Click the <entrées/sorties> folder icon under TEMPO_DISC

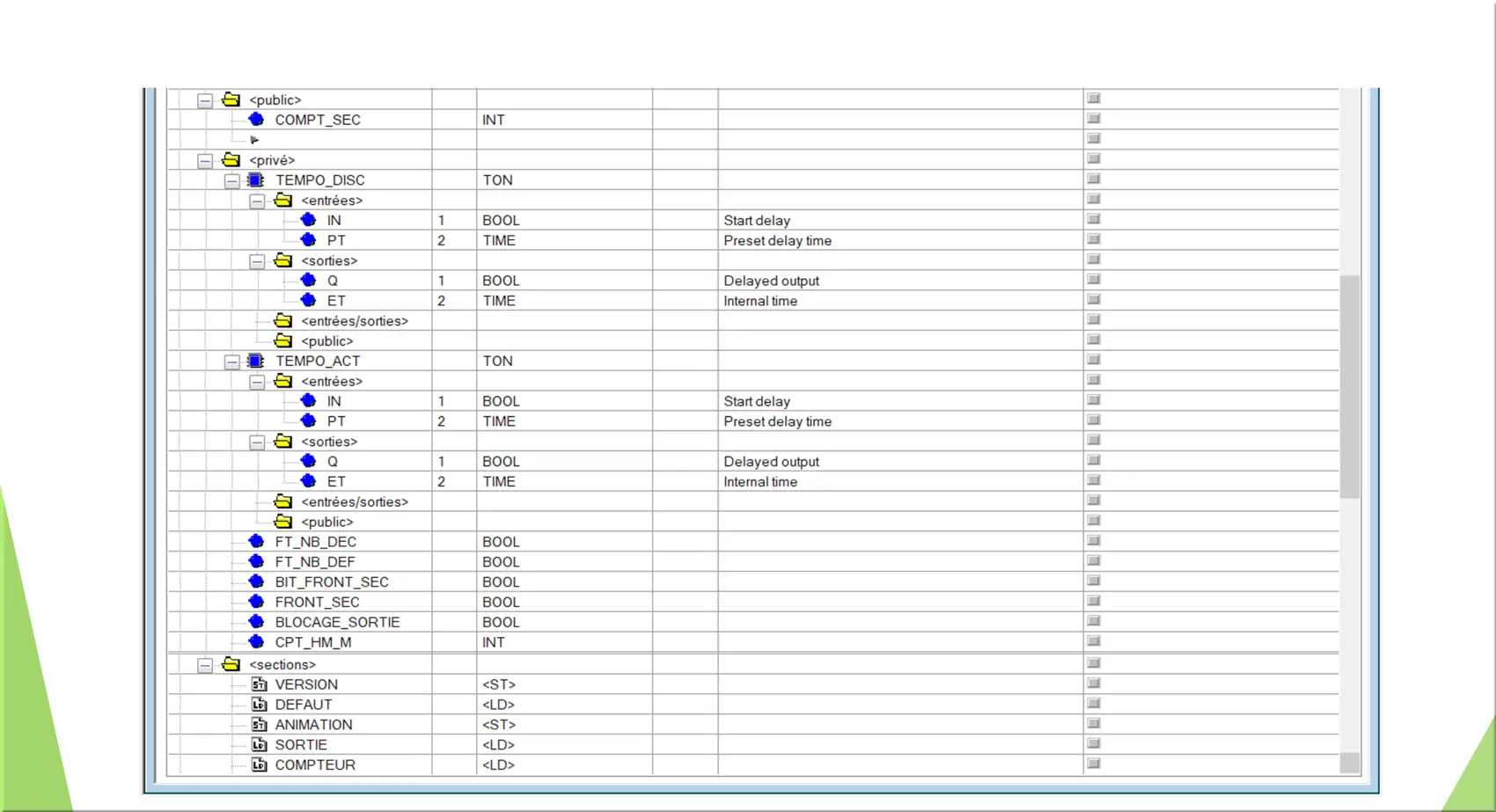coord(282,320)
